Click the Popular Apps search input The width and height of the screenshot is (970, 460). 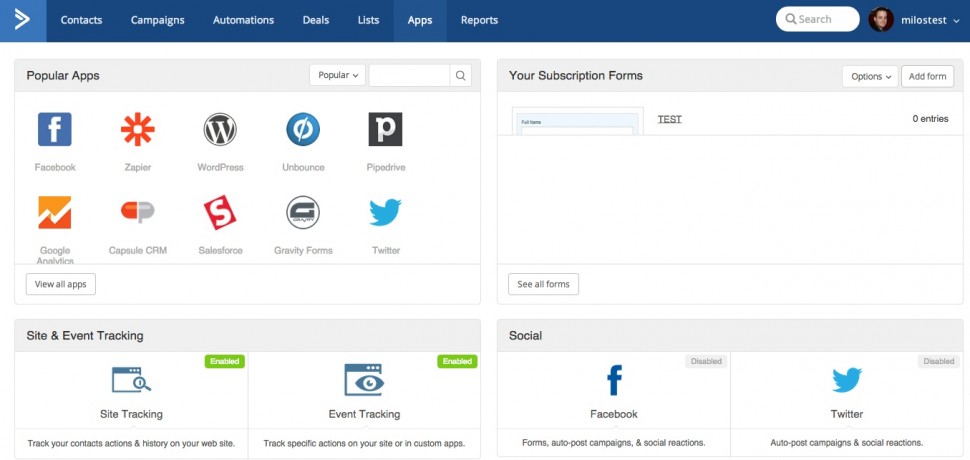pyautogui.click(x=410, y=75)
